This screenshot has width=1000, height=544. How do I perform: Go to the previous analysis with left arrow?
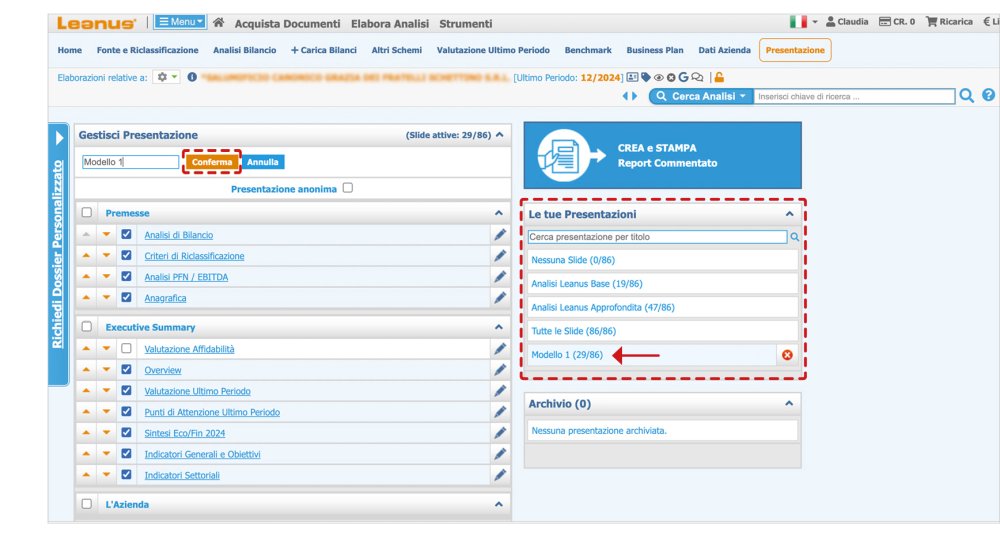[626, 96]
